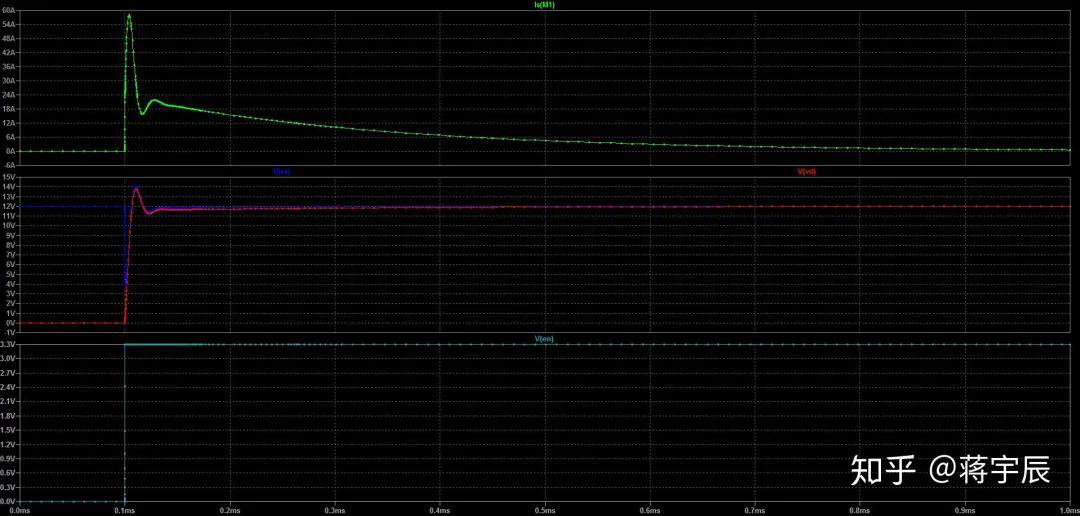This screenshot has height=516, width=1080.
Task: Click the 36A axis label
Action: pos(11,66)
